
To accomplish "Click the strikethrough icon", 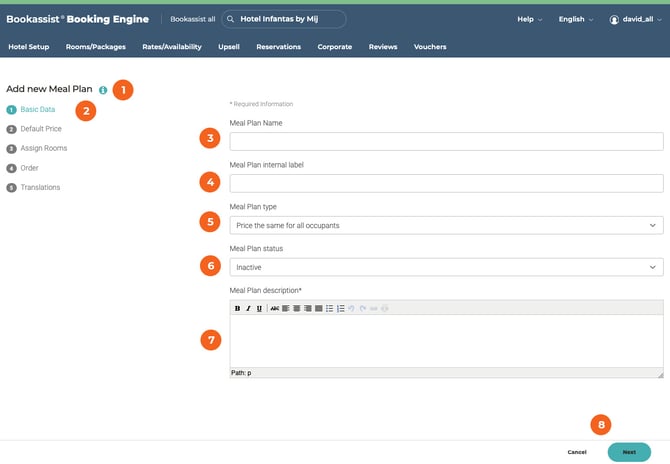I will tap(274, 308).
